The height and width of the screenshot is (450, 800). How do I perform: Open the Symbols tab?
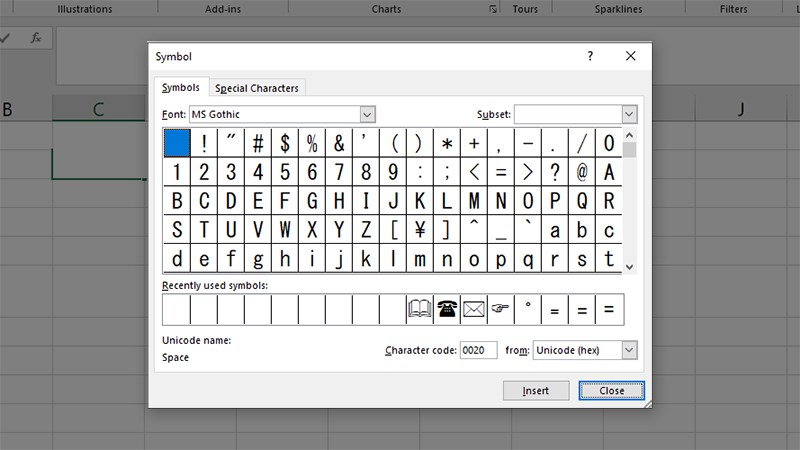tap(181, 88)
